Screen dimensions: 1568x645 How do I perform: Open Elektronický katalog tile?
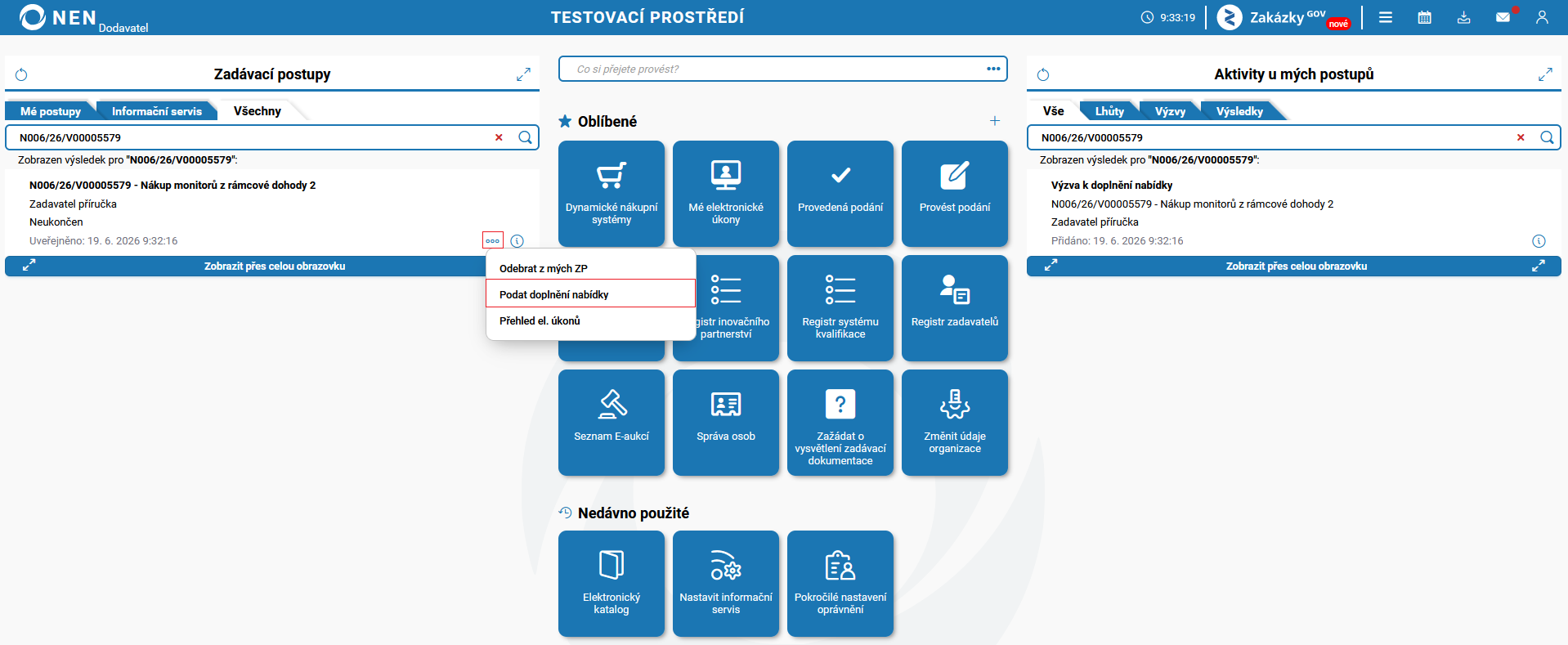pyautogui.click(x=612, y=584)
